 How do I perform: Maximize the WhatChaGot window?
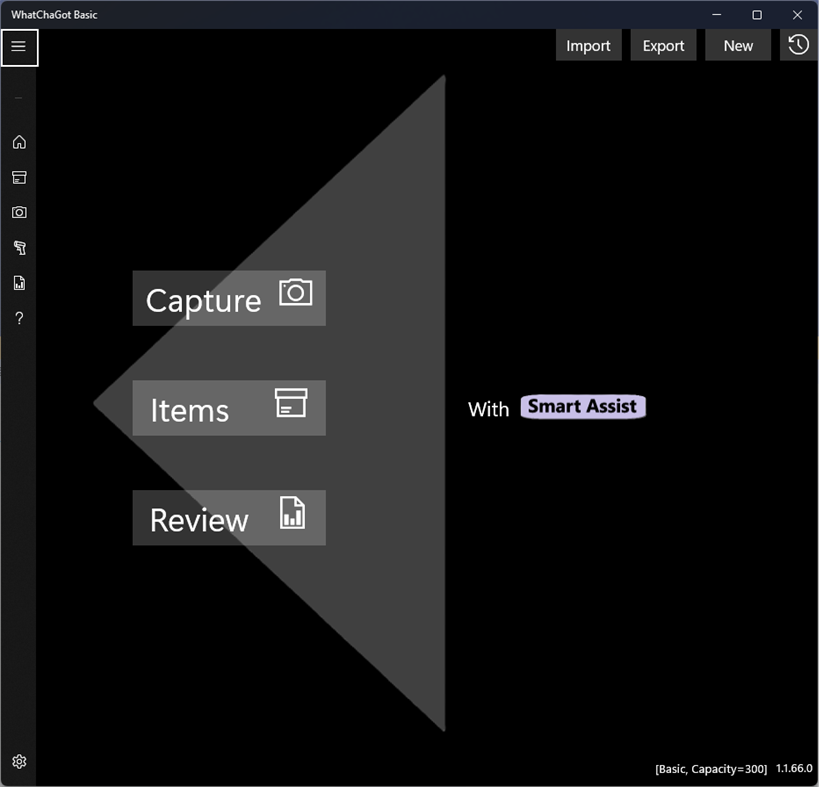pyautogui.click(x=757, y=15)
